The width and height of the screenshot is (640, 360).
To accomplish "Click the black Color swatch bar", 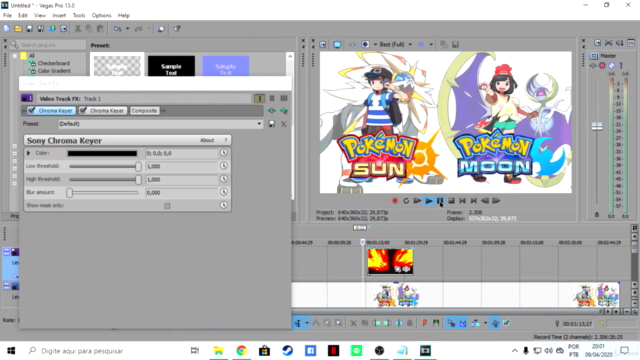I will [102, 153].
